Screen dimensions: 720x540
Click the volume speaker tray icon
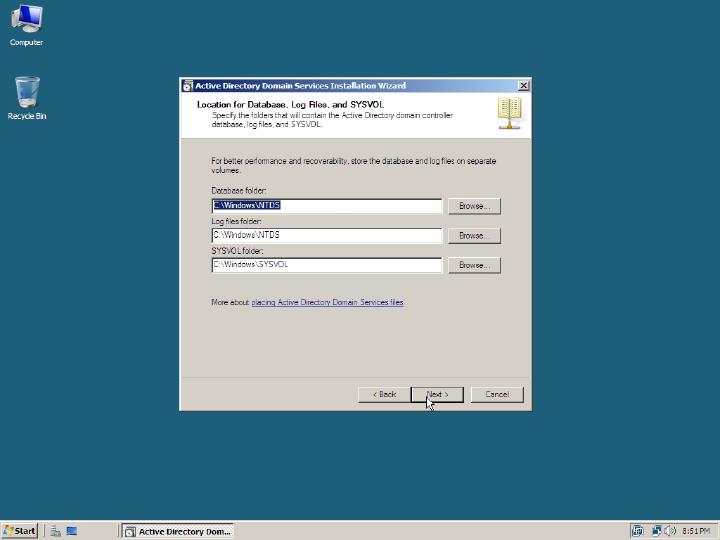[x=670, y=531]
